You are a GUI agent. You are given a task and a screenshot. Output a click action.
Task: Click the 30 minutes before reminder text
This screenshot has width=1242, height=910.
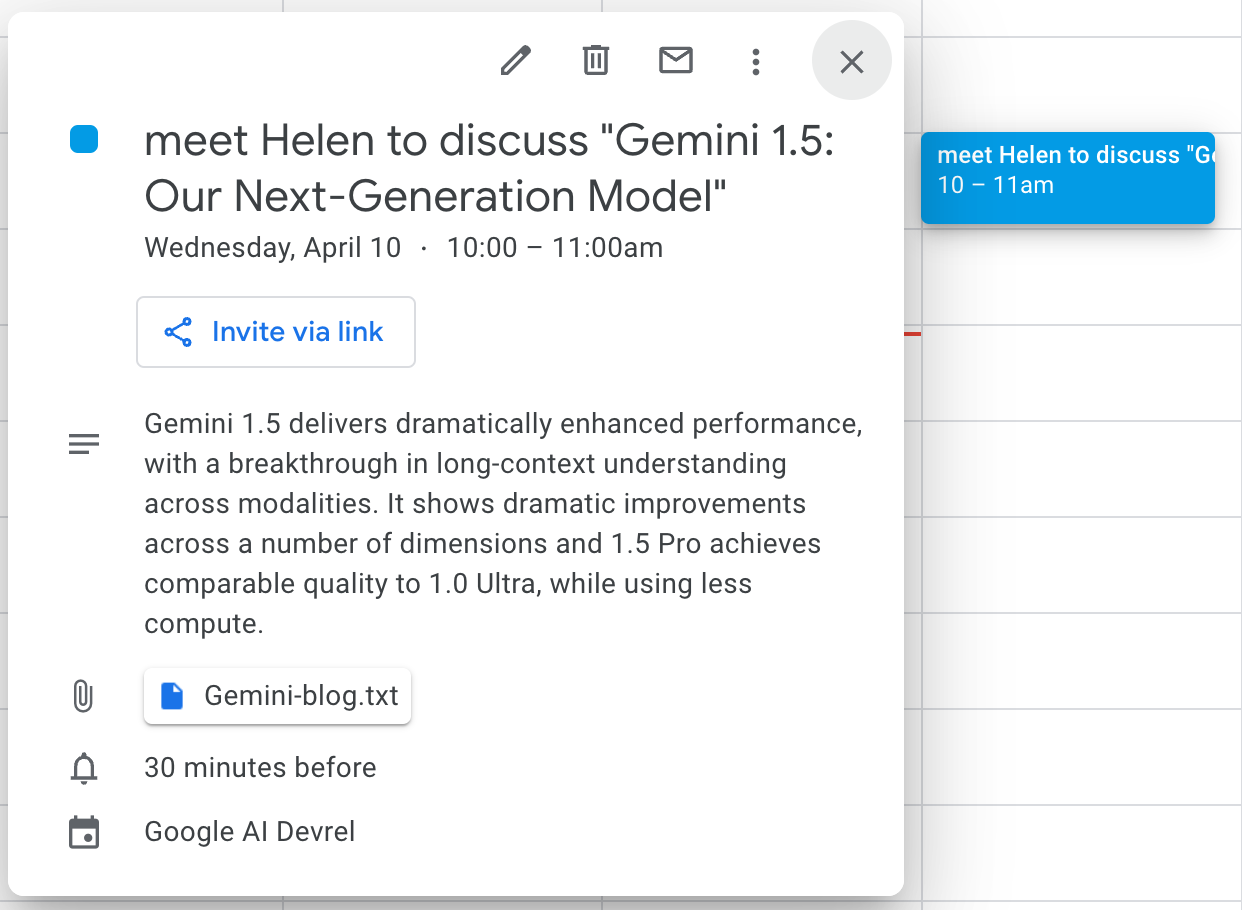(260, 768)
